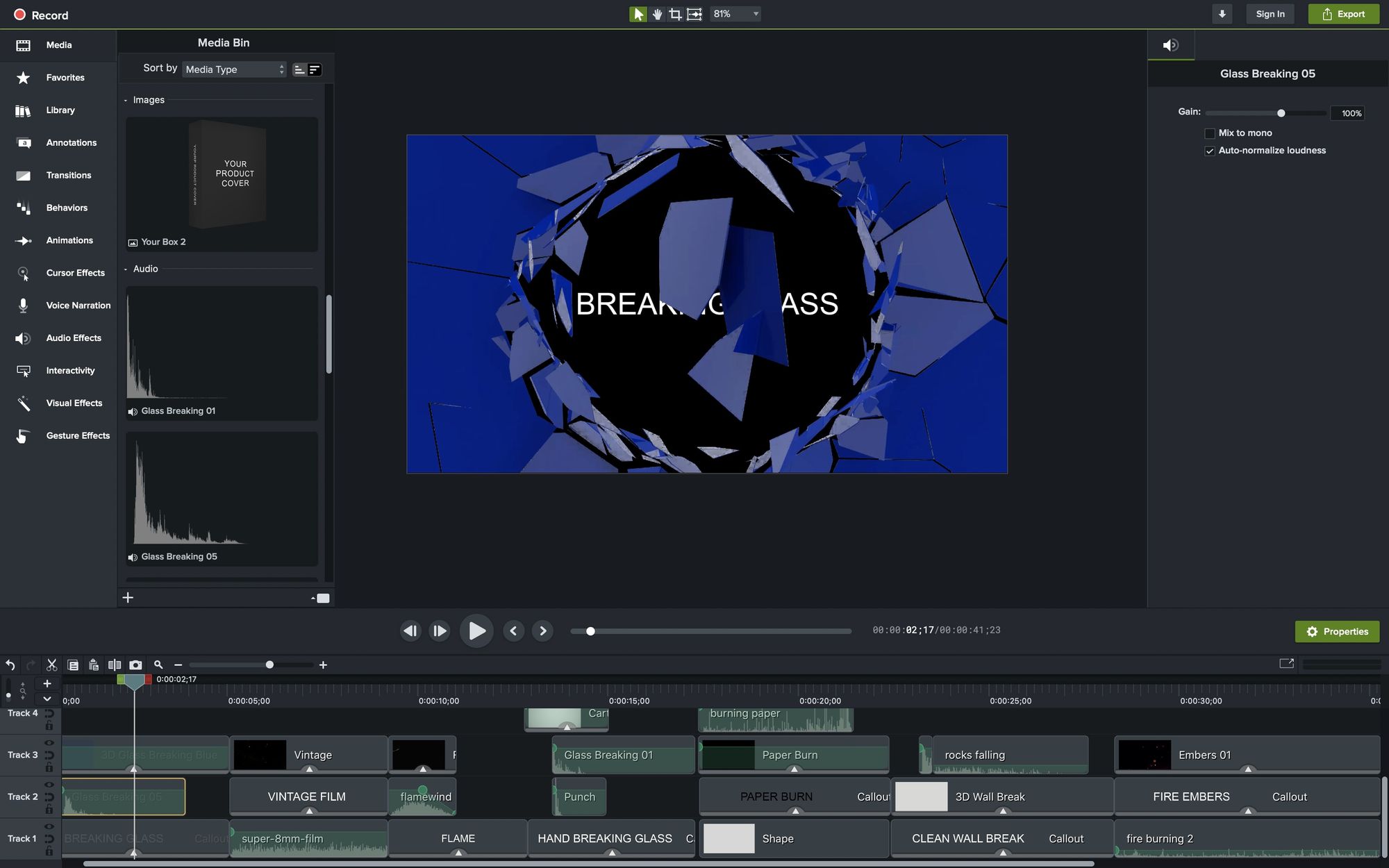Click the Gesture Effects hand icon
The height and width of the screenshot is (868, 1389).
click(23, 436)
